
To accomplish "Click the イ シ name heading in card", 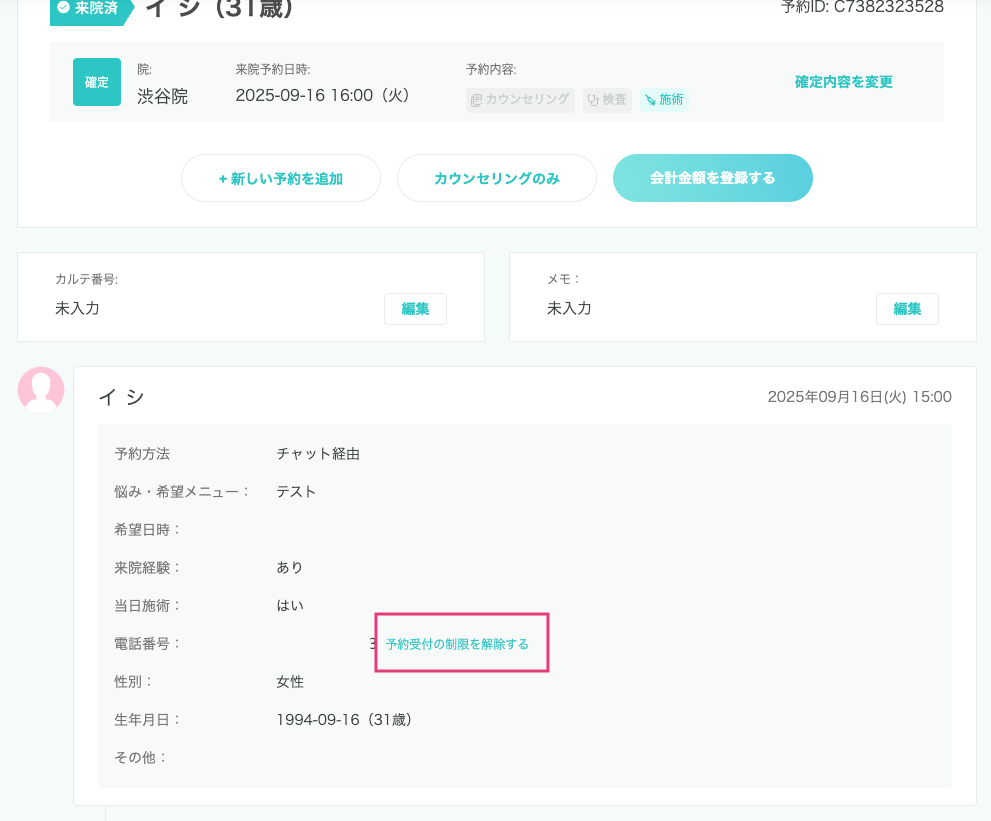I will [121, 397].
